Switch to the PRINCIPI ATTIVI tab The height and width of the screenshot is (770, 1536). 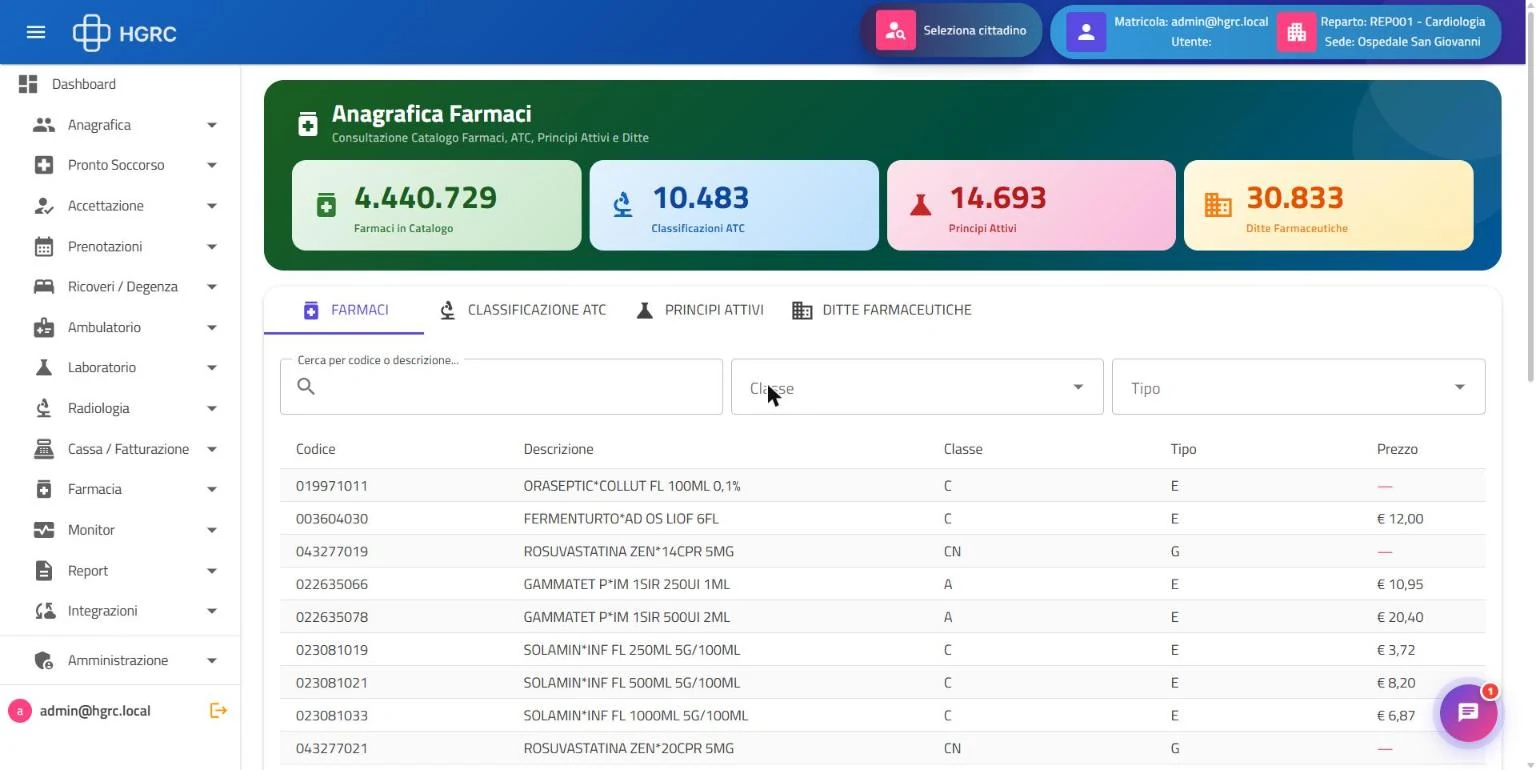pos(700,310)
